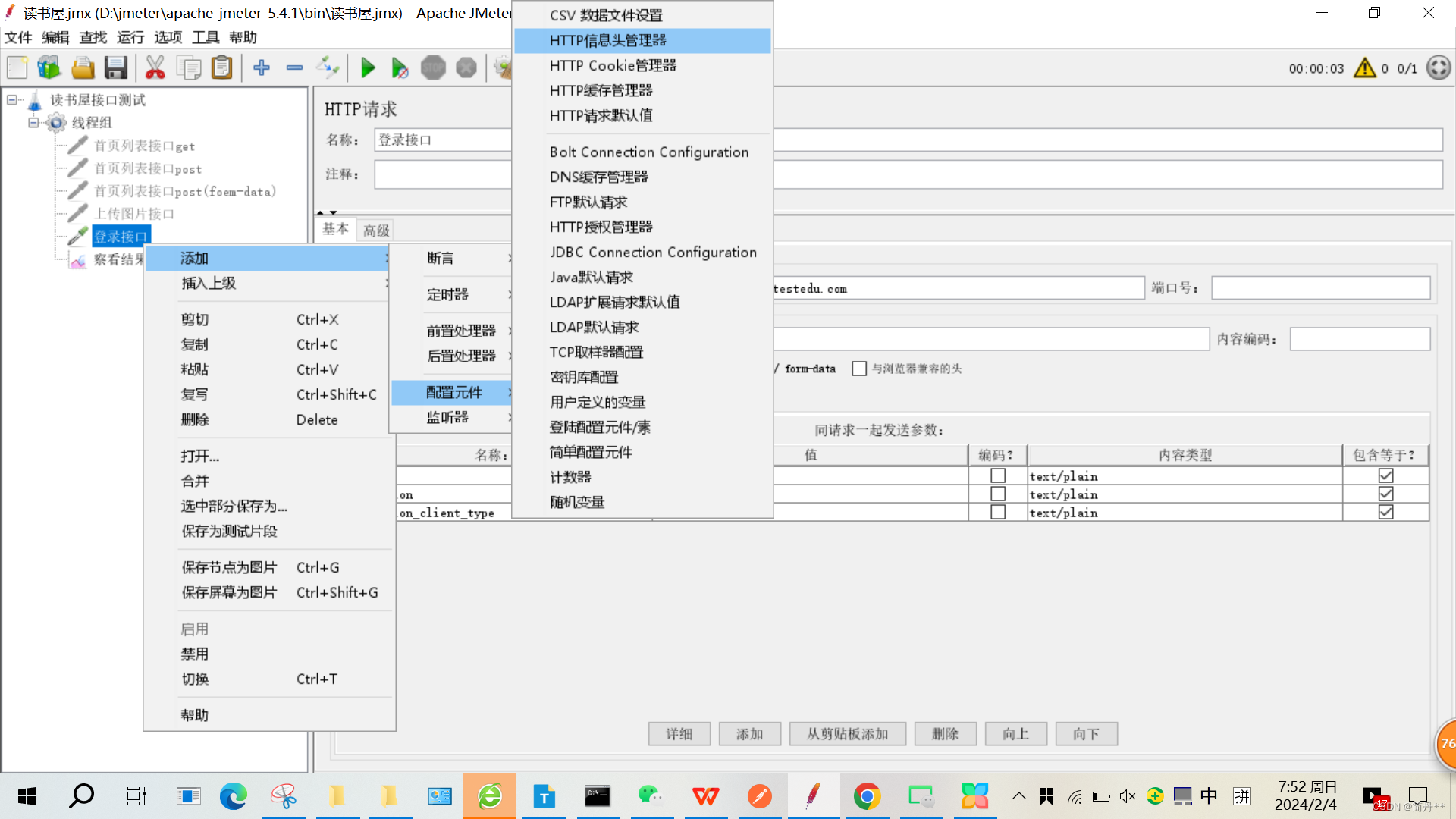The height and width of the screenshot is (819, 1456).
Task: Expand the 前置处理器 submenu
Action: [x=453, y=331]
